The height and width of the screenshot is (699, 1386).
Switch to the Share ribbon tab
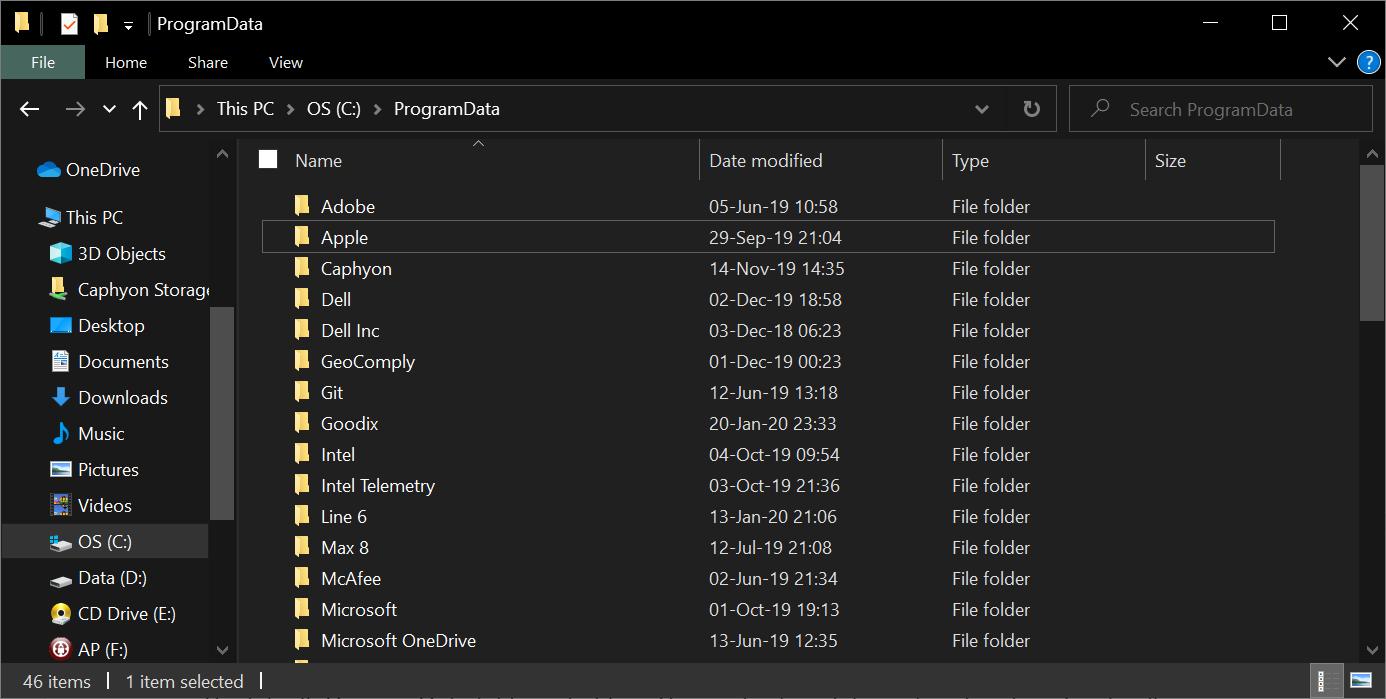pyautogui.click(x=208, y=62)
